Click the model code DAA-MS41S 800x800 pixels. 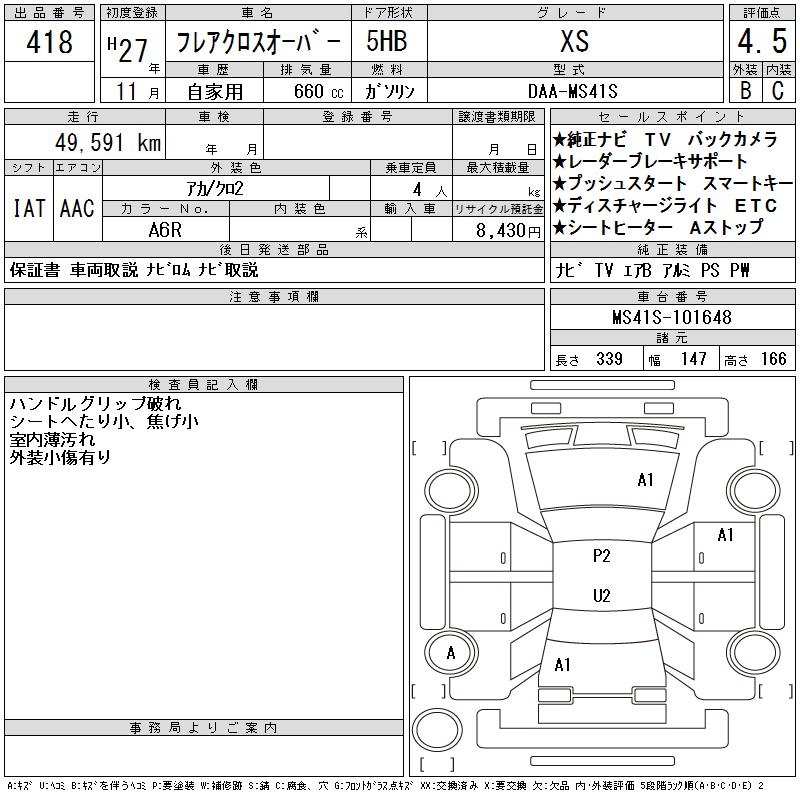point(572,91)
